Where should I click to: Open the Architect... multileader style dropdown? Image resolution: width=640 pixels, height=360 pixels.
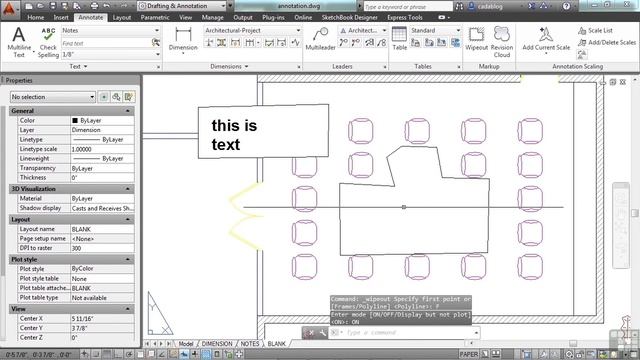point(363,30)
